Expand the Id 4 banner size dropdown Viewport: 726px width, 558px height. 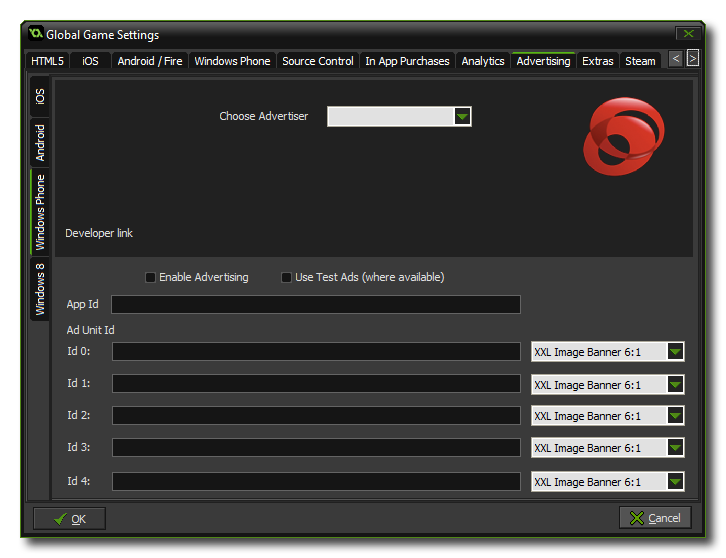[x=675, y=482]
